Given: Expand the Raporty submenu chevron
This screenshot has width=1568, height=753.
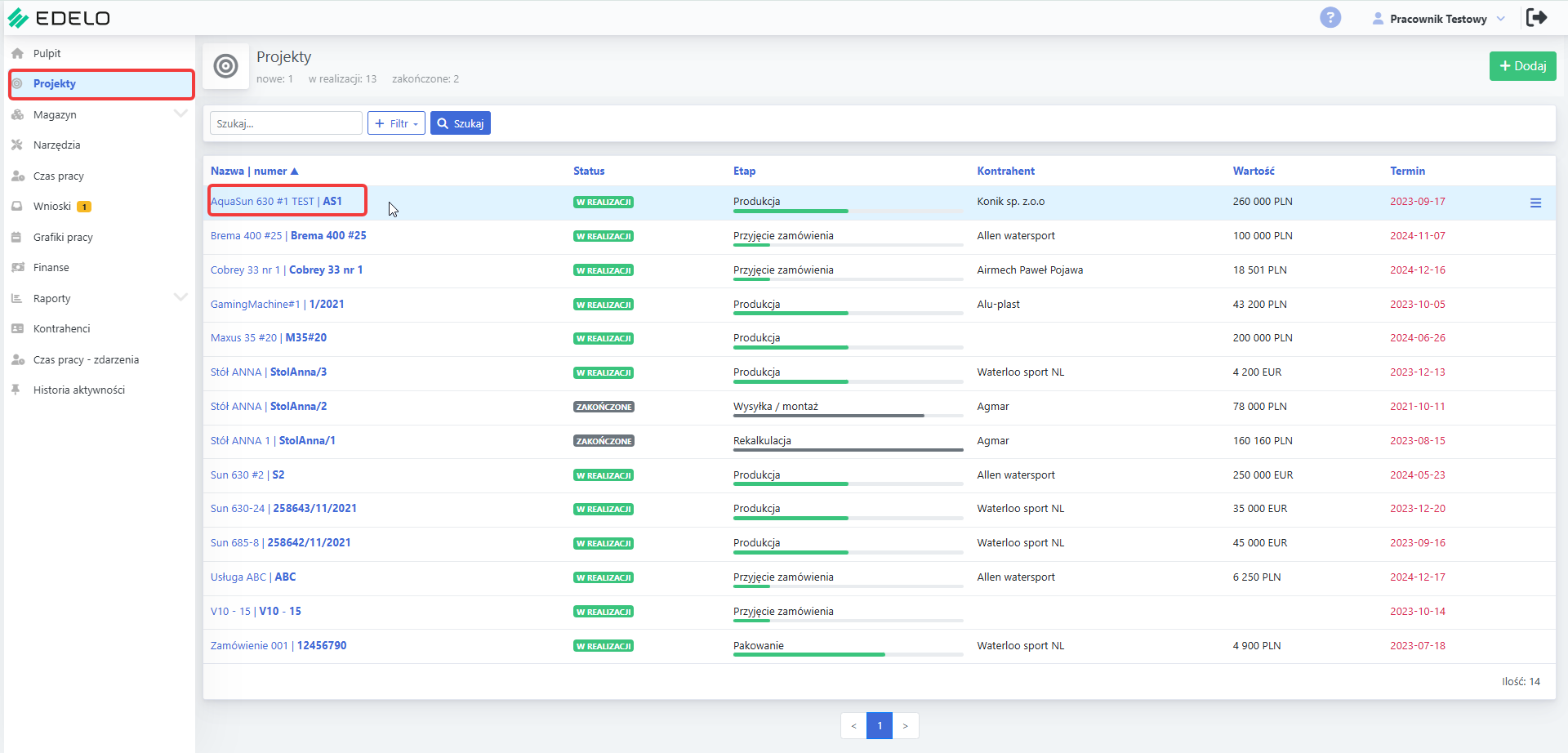Looking at the screenshot, I should 180,298.
